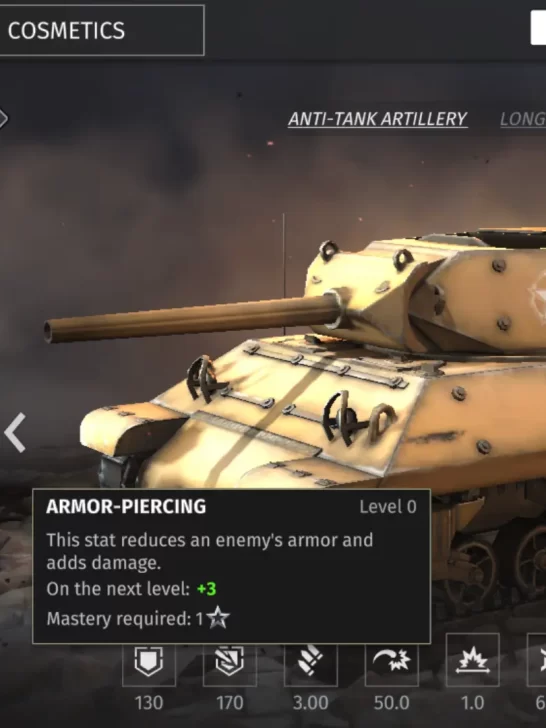This screenshot has width=546, height=728.
Task: Tap the 3.00 ammunition stat value
Action: point(311,703)
